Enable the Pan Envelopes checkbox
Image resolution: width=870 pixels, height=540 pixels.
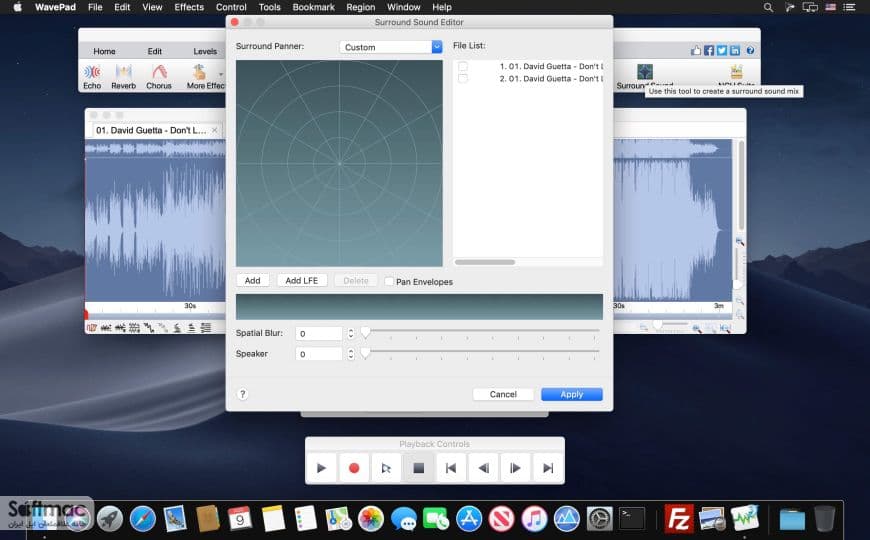pyautogui.click(x=389, y=281)
